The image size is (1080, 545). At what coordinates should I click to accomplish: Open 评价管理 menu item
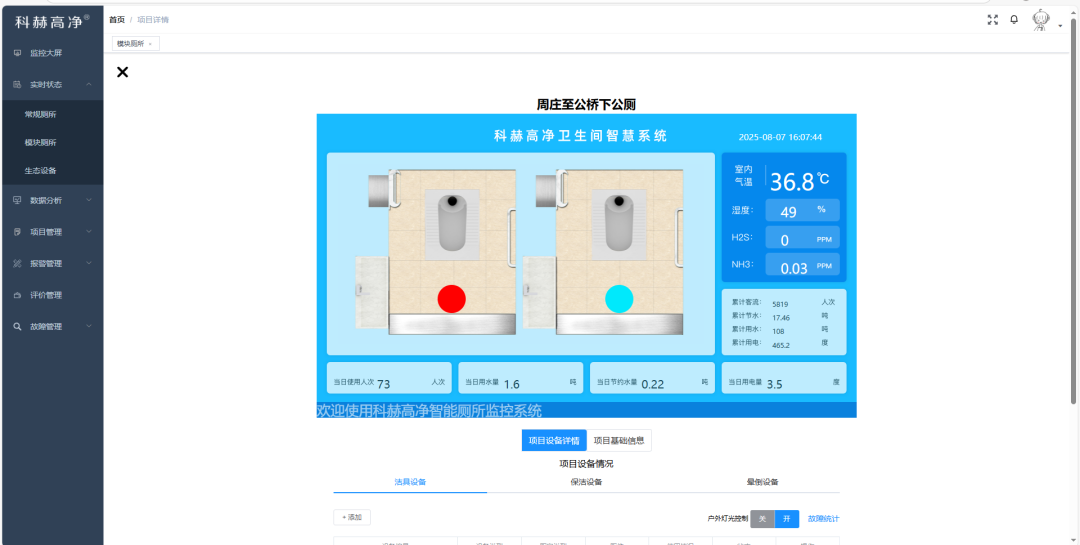click(x=52, y=295)
